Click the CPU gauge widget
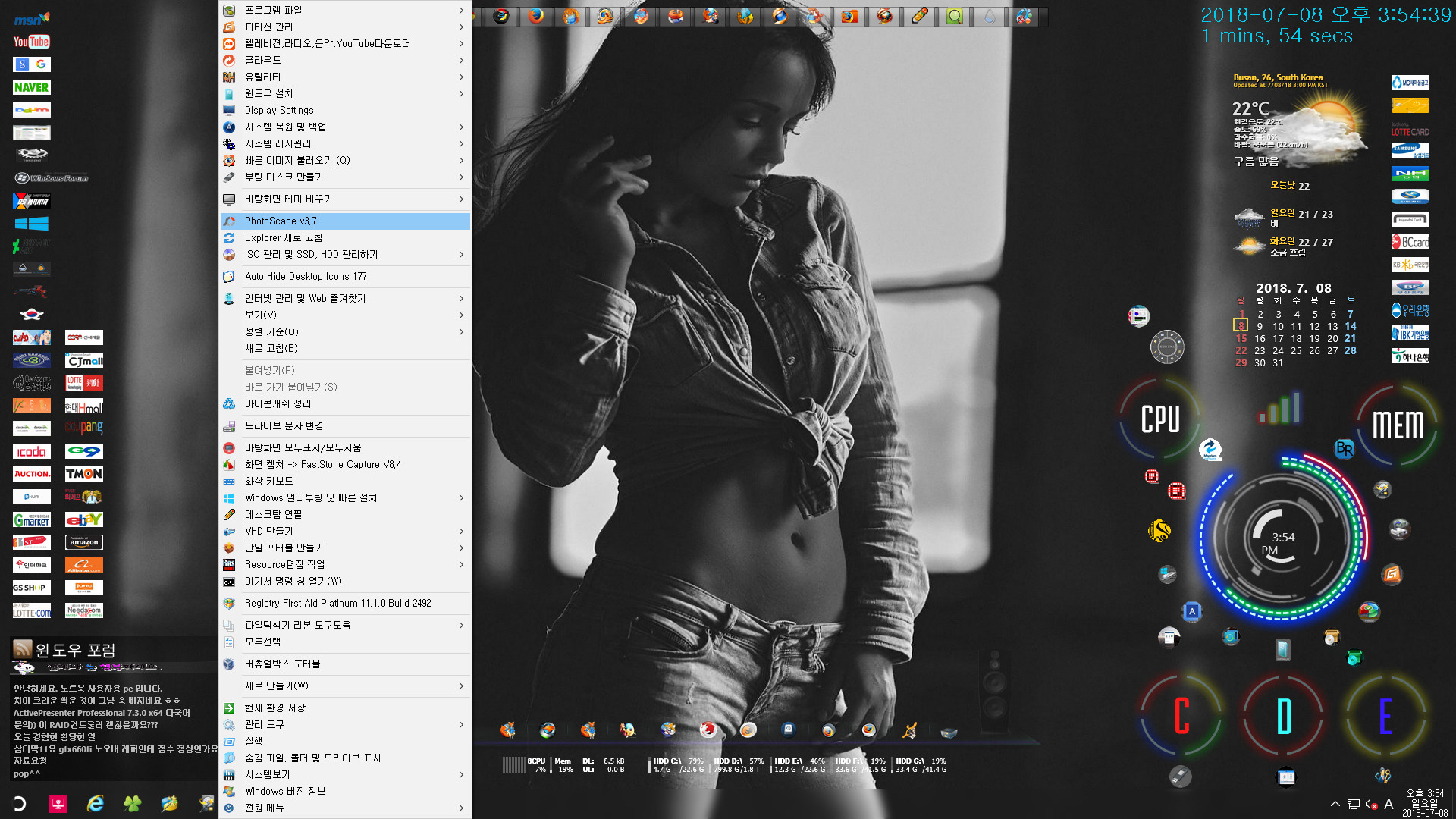Image resolution: width=1456 pixels, height=819 pixels. tap(1160, 419)
